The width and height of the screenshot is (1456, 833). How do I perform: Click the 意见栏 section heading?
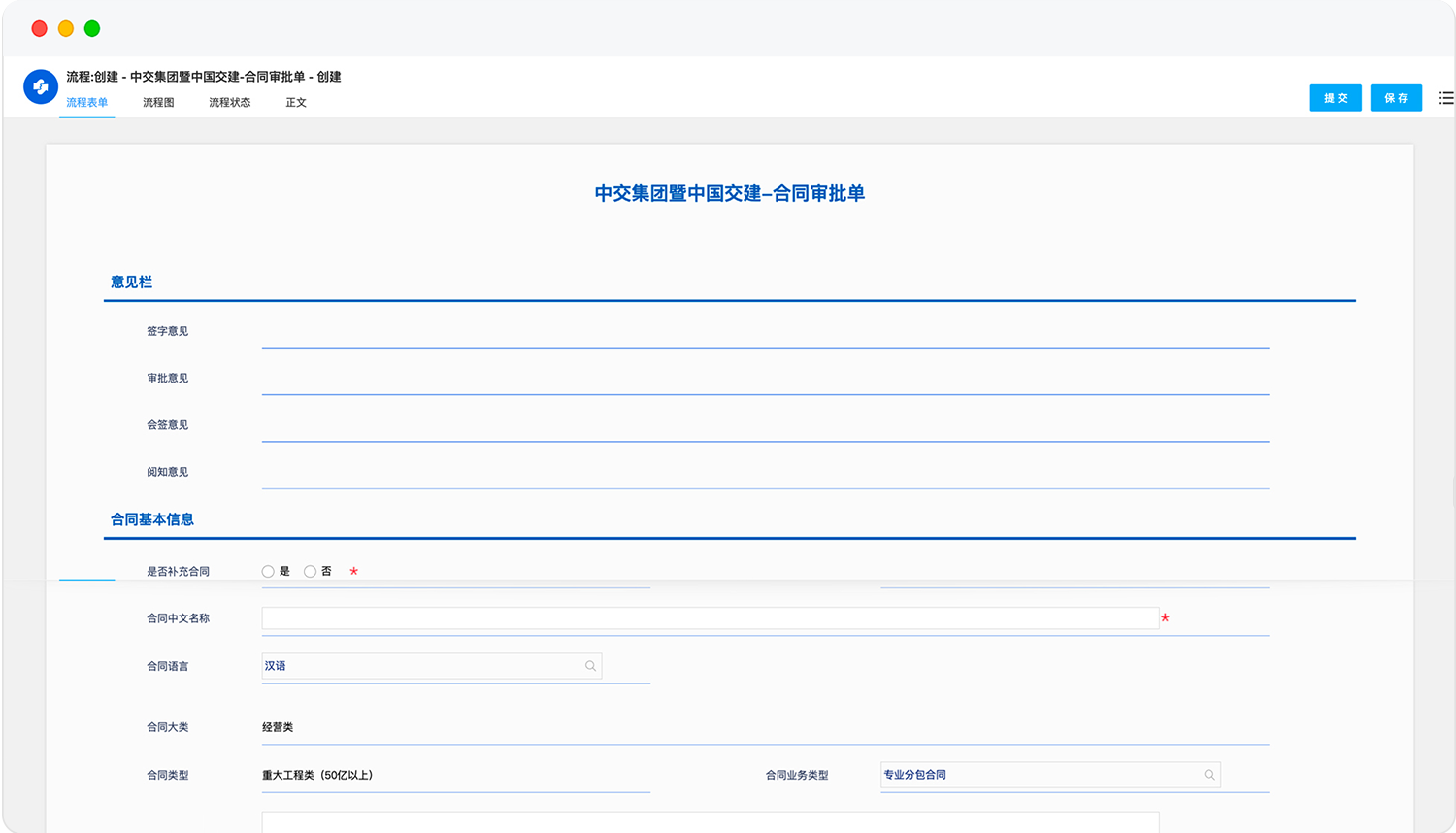coord(131,283)
